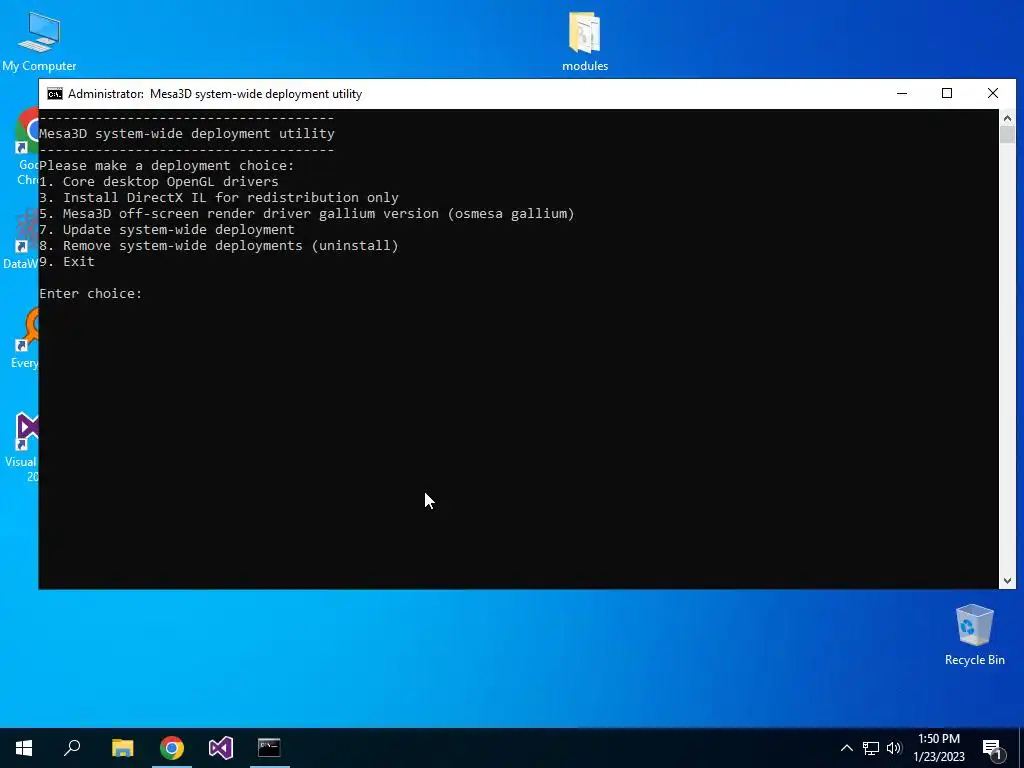
Task: Open the network status tray icon
Action: 871,748
